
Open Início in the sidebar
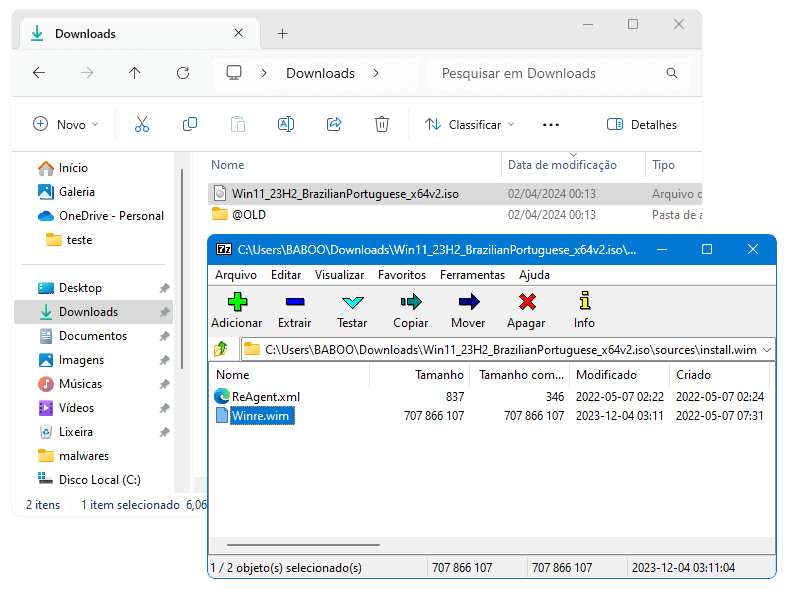tap(63, 168)
